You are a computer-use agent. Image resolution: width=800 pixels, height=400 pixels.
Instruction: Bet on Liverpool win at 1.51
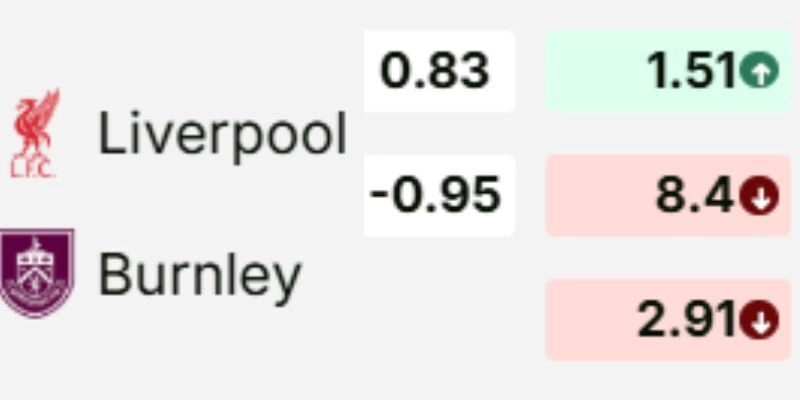[668, 71]
